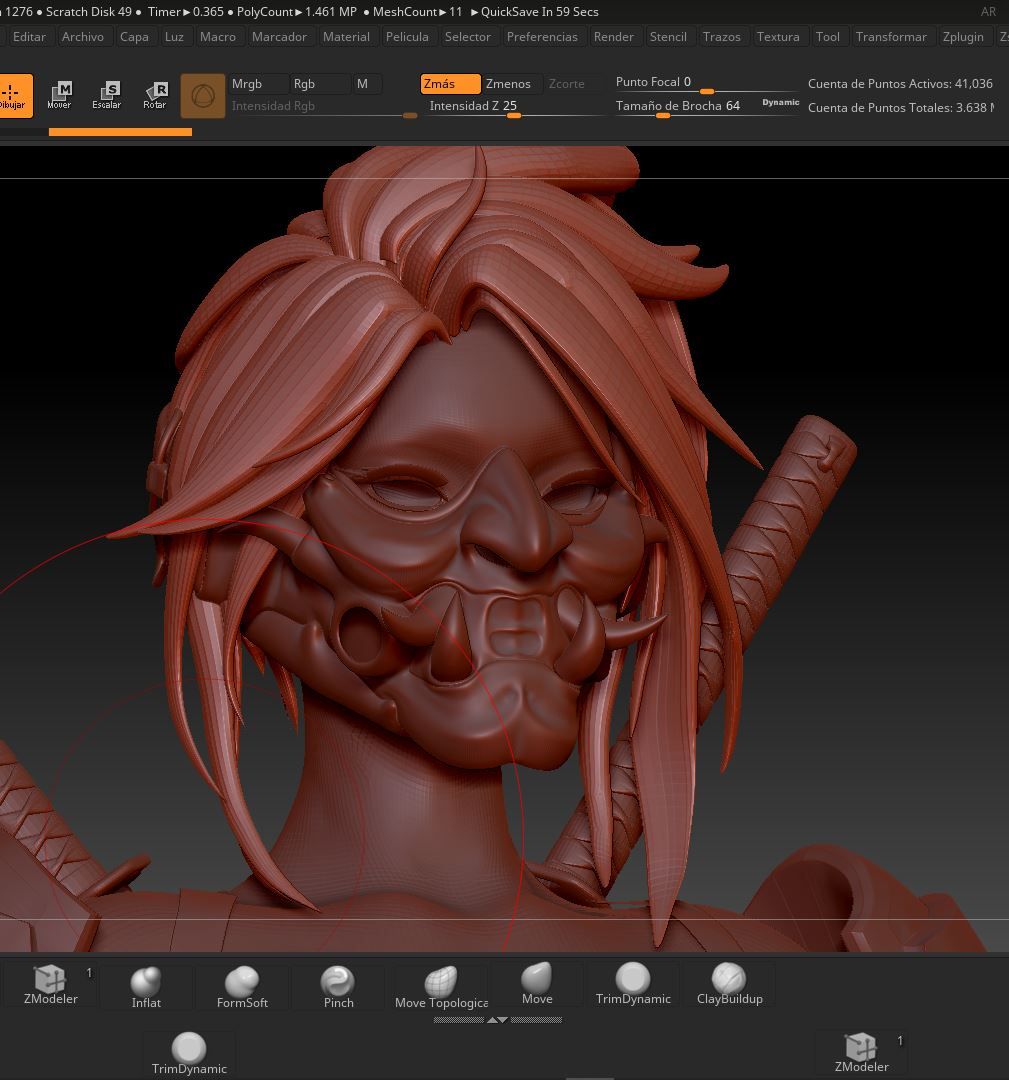The width and height of the screenshot is (1009, 1080).
Task: Click the AR indicator at top right
Action: [x=988, y=12]
